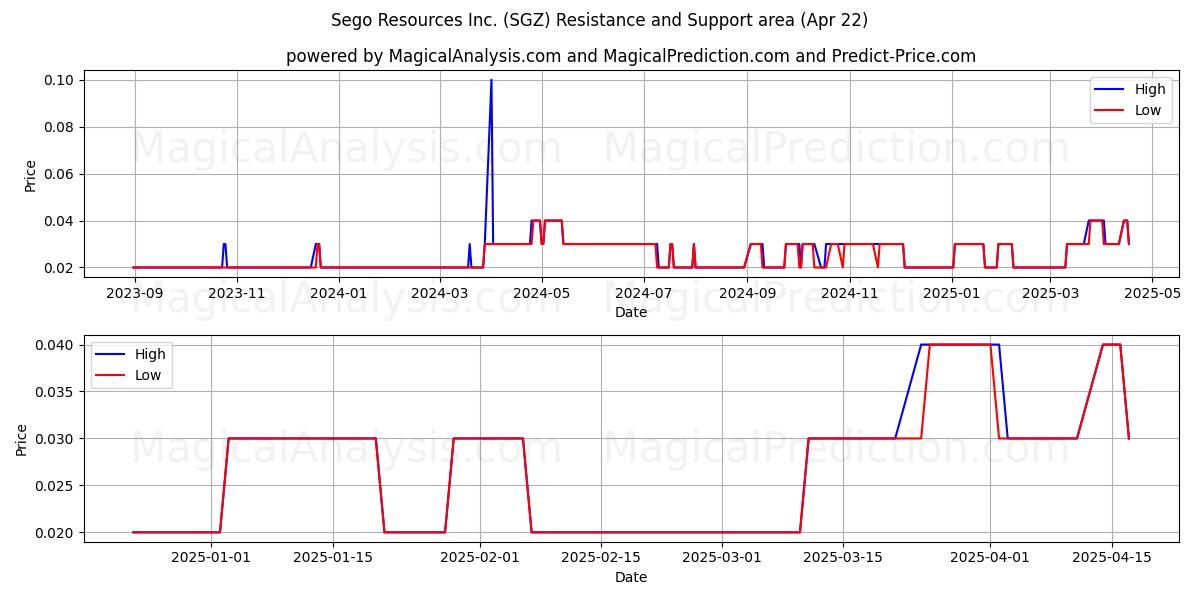1200x600 pixels.
Task: Click 'High' in the bottom chart legend
Action: tap(151, 354)
